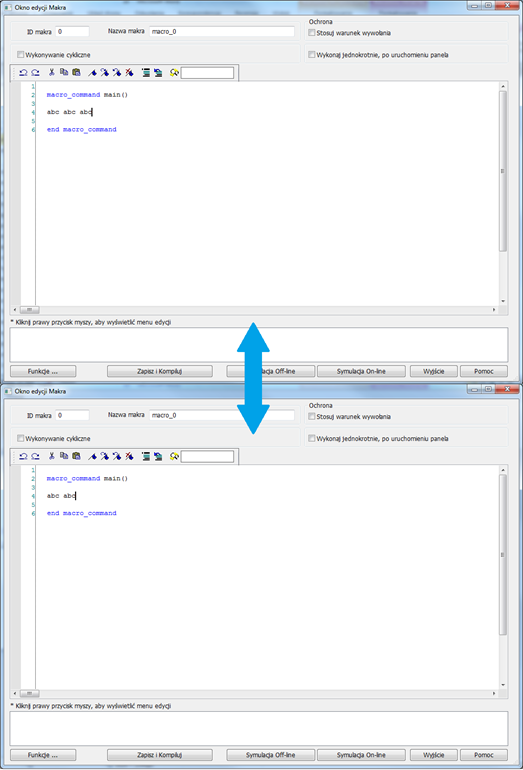Click 'Zapisz i Kompiluj' button in upper window
Screen dimensions: 523x770
pos(160,371)
